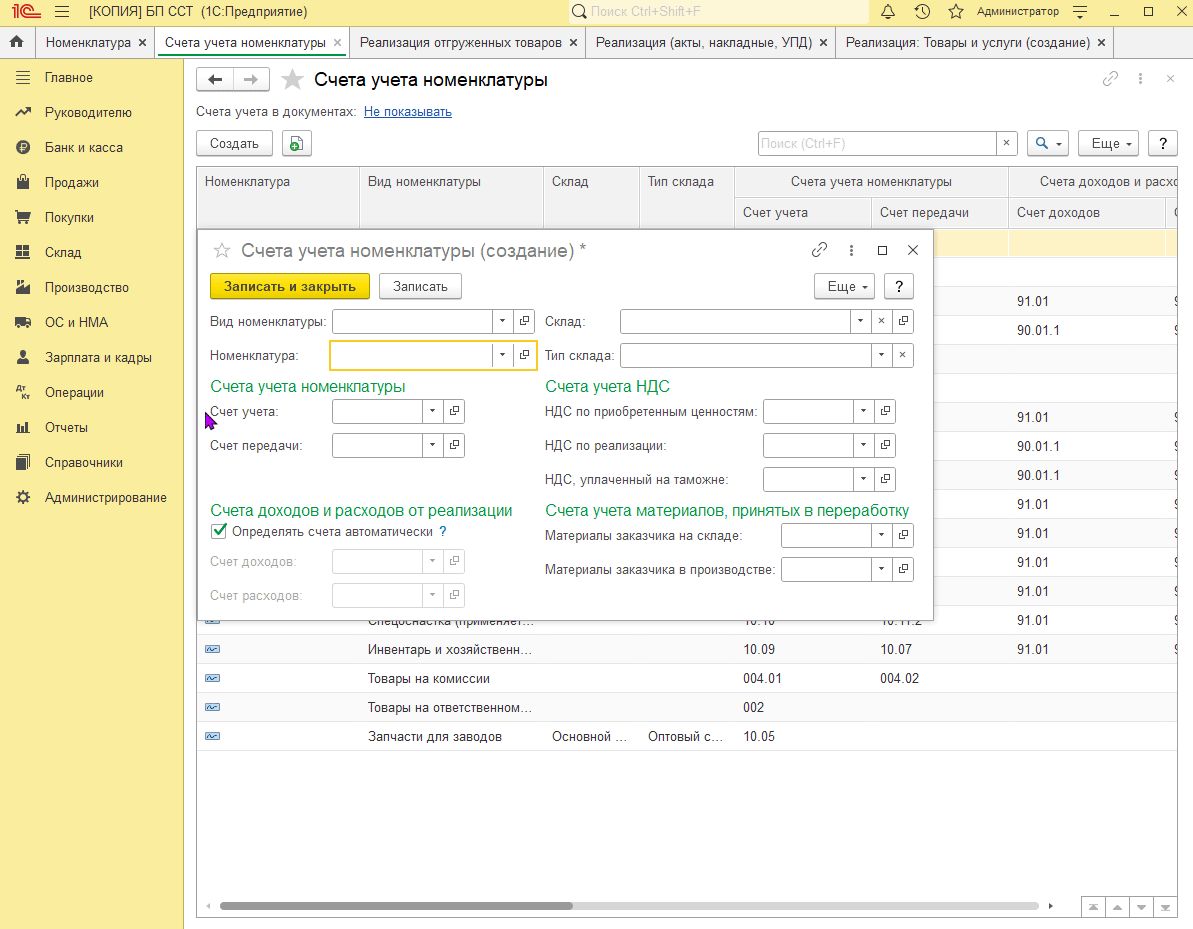
Task: Open favorites star in the title bar
Action: [956, 11]
